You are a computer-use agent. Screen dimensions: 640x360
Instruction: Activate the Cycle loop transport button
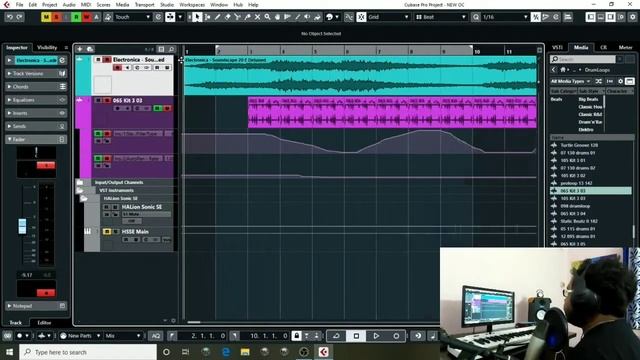pyautogui.click(x=336, y=336)
